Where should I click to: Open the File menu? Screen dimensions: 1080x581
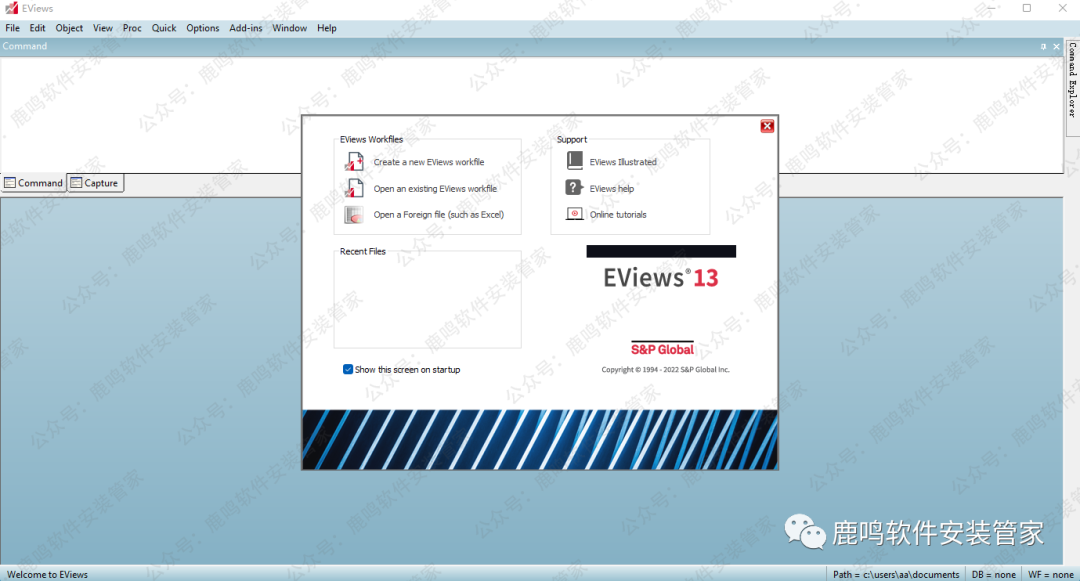(12, 28)
